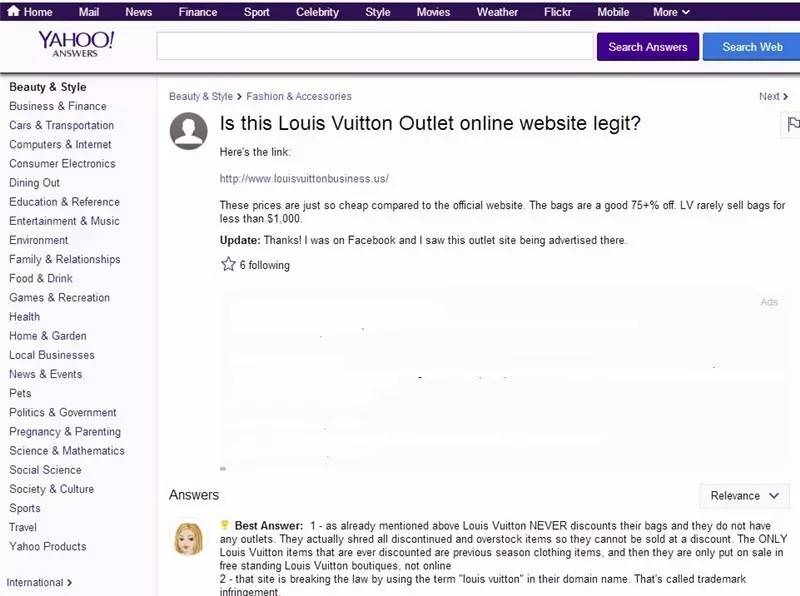Select Education & Reference category
Image resolution: width=800 pixels, height=596 pixels.
point(64,202)
